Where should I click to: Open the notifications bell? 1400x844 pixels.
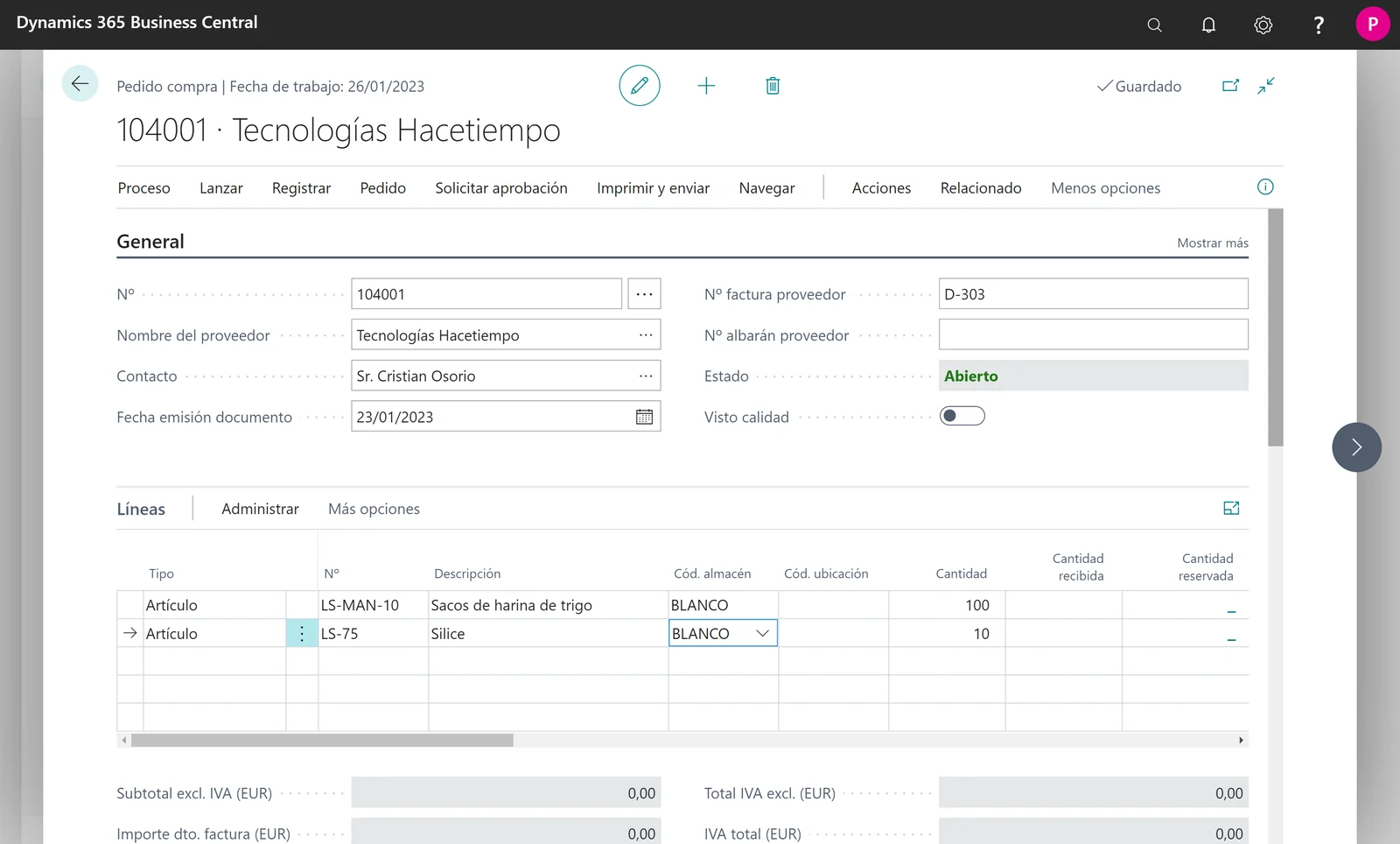(1208, 25)
